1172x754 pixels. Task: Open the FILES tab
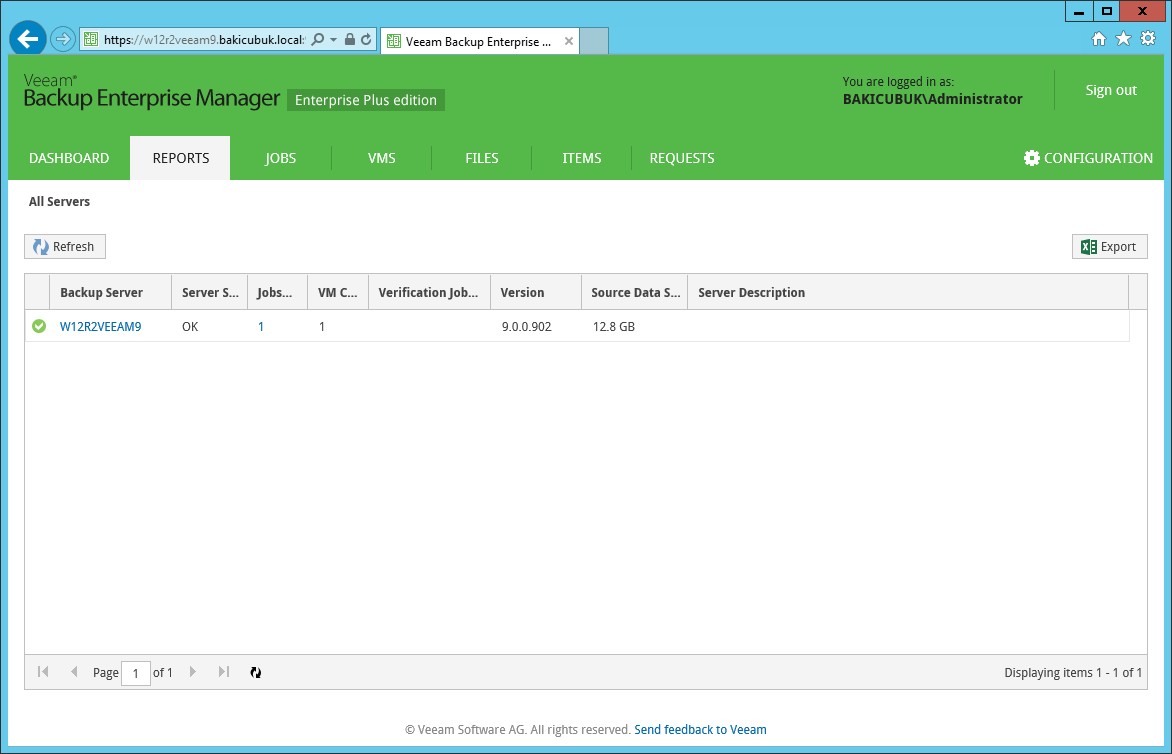[x=481, y=158]
